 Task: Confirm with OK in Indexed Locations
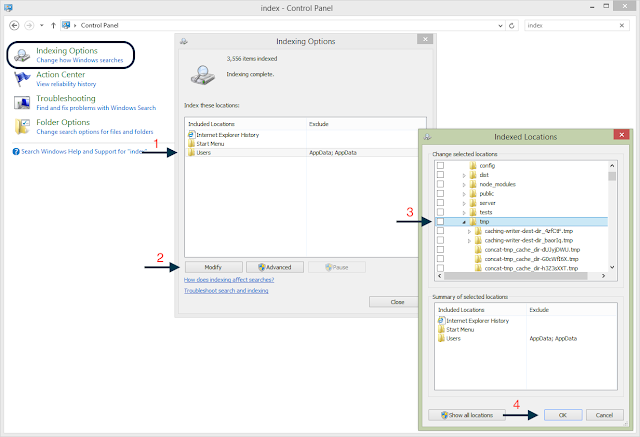click(563, 415)
